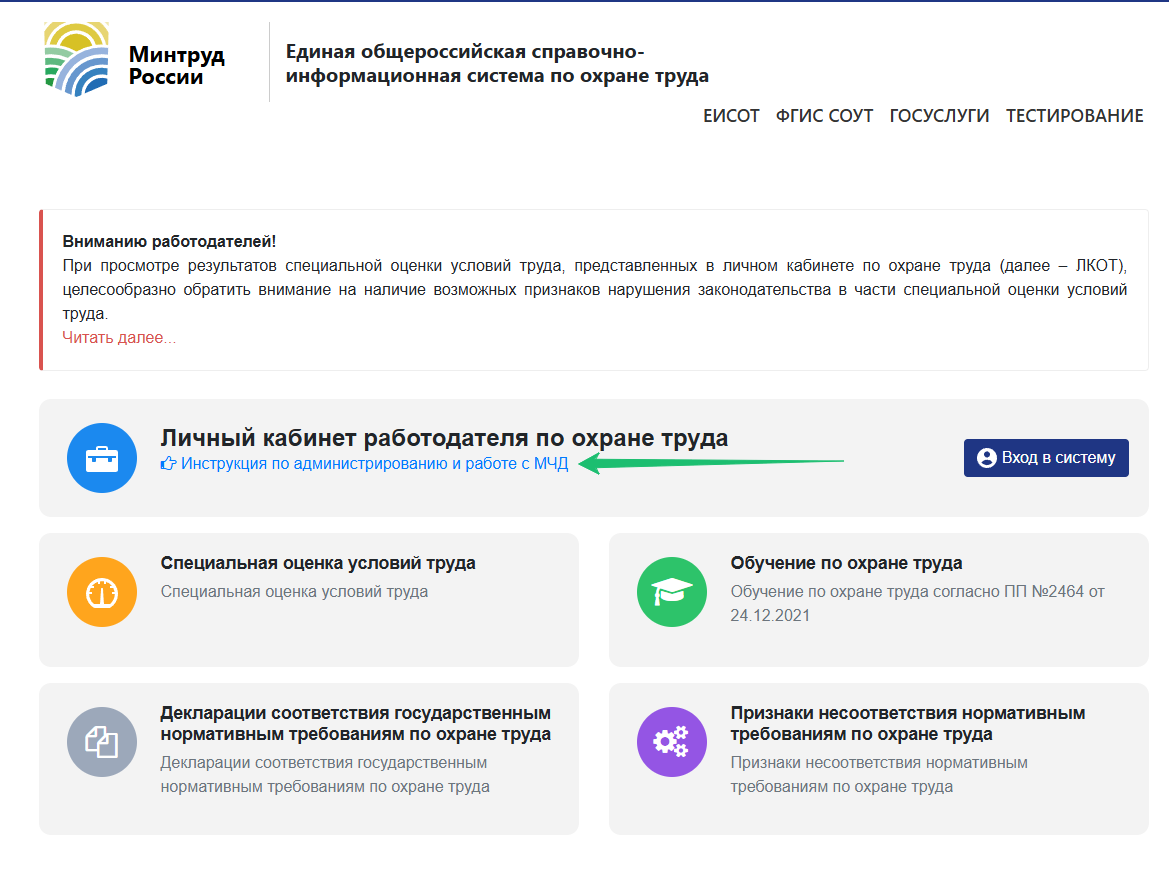
Task: Select the Специальная оценка условий труда heading
Action: 318,563
